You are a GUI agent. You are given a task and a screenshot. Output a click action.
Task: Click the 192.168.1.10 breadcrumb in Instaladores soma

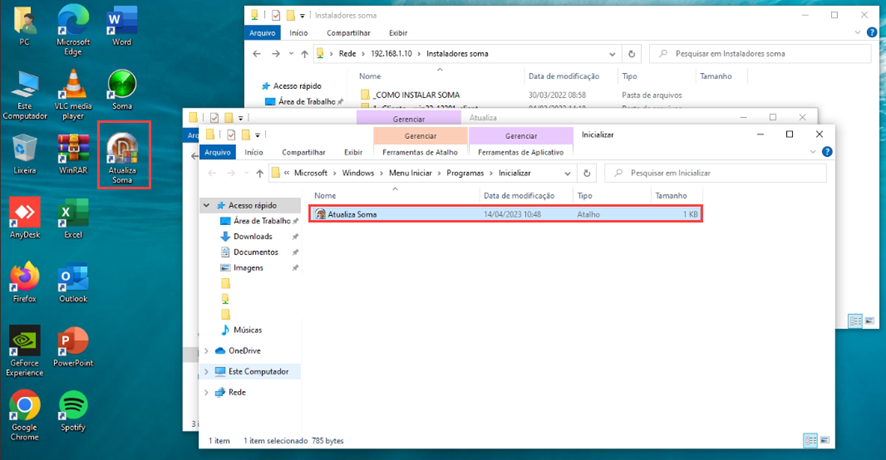[x=392, y=54]
